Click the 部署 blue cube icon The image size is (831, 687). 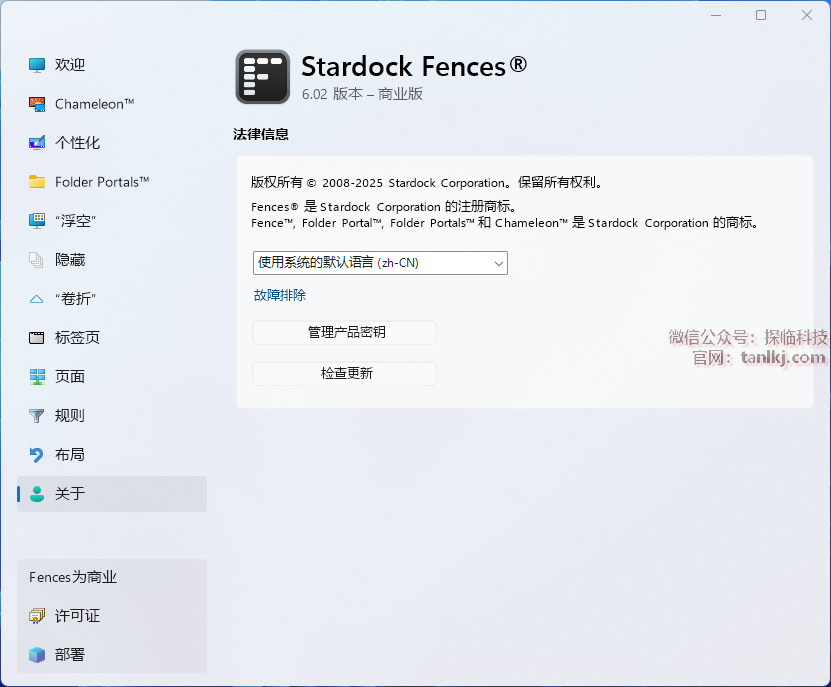point(37,655)
